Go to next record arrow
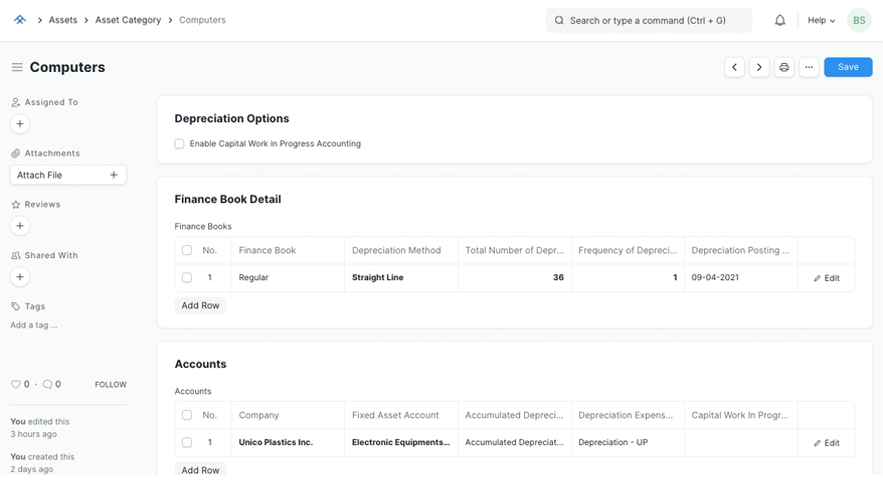The height and width of the screenshot is (503, 883). coord(759,67)
